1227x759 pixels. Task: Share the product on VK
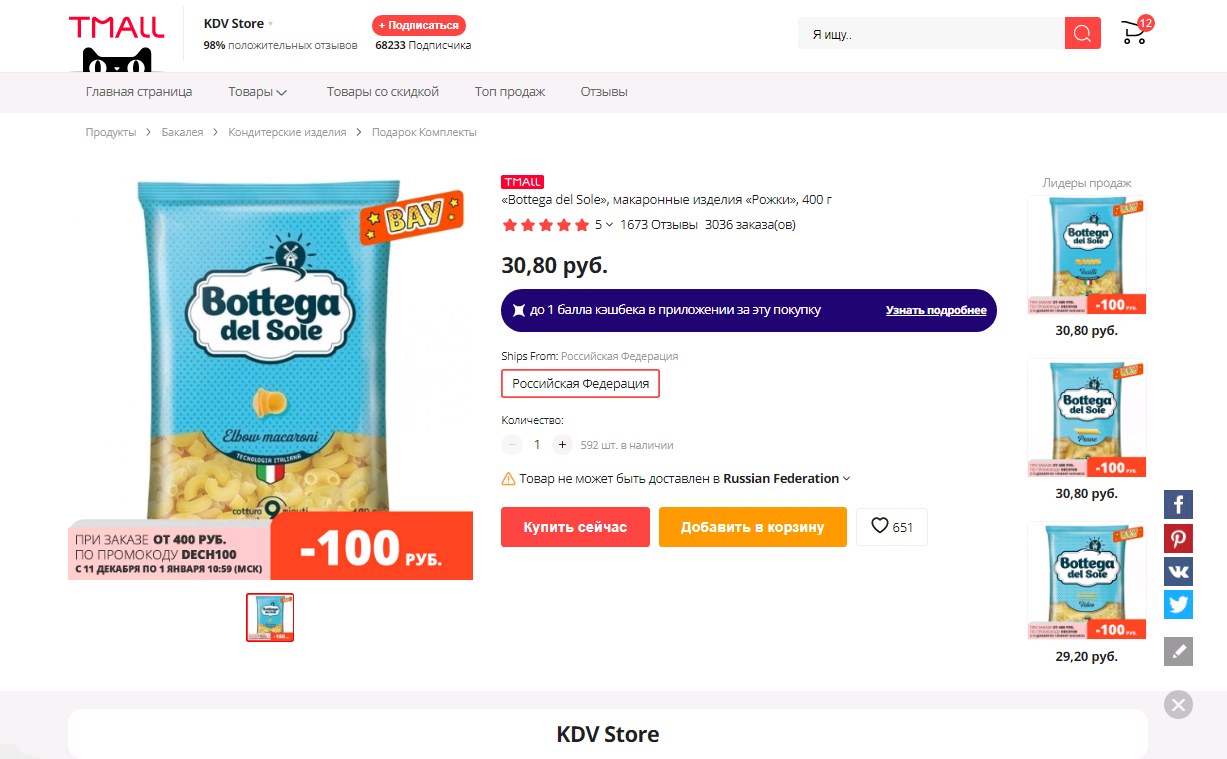coord(1178,571)
